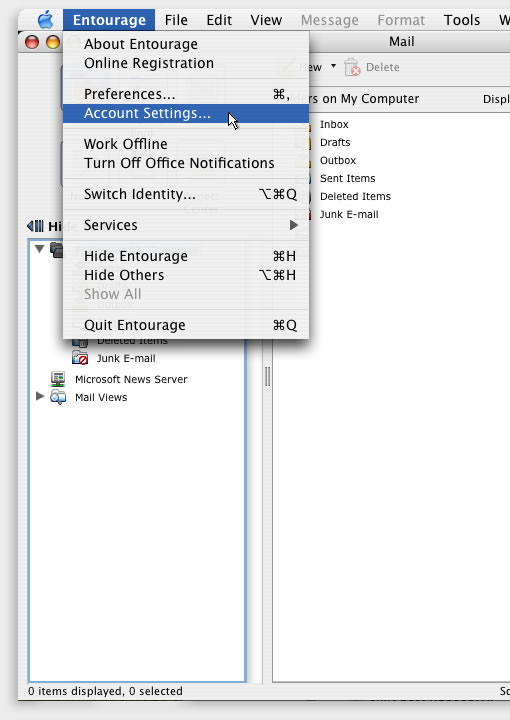This screenshot has height=720, width=510.
Task: Open Preferences… from the menu
Action: tap(186, 94)
